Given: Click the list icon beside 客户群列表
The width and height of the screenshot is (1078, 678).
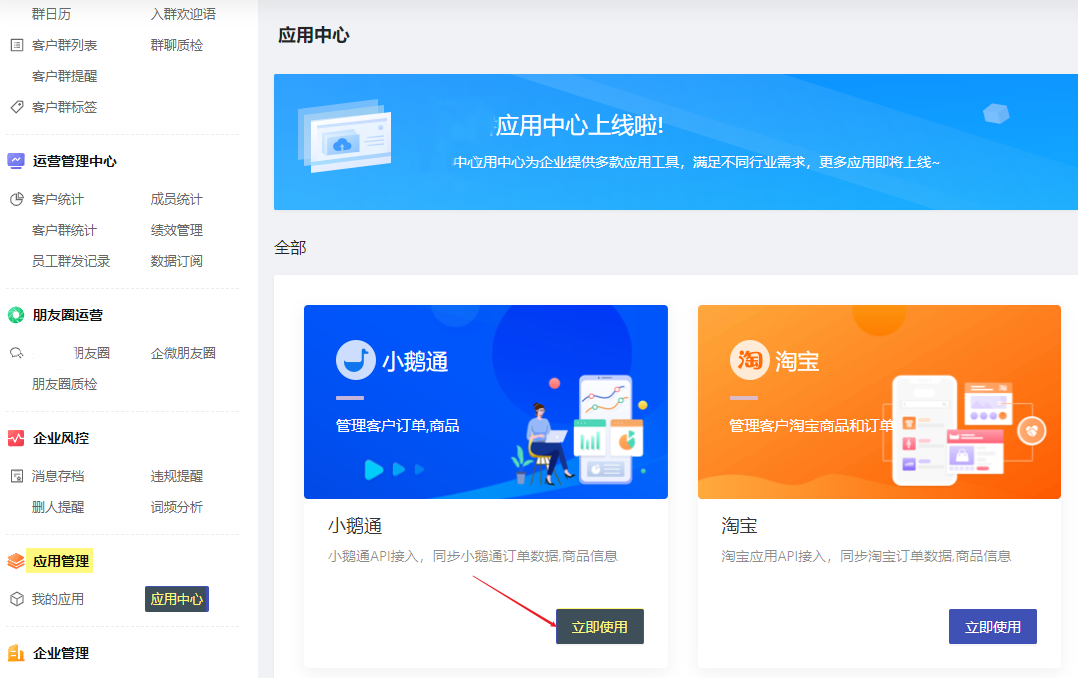Looking at the screenshot, I should point(17,45).
